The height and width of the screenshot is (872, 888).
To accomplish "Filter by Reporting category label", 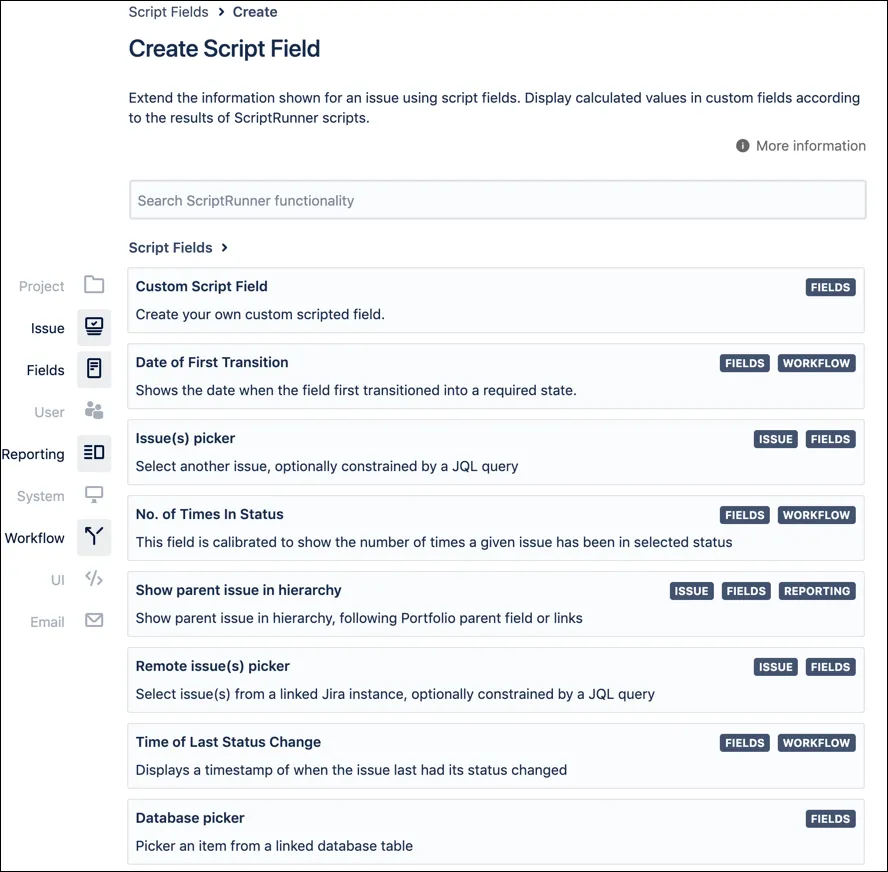I will [33, 454].
